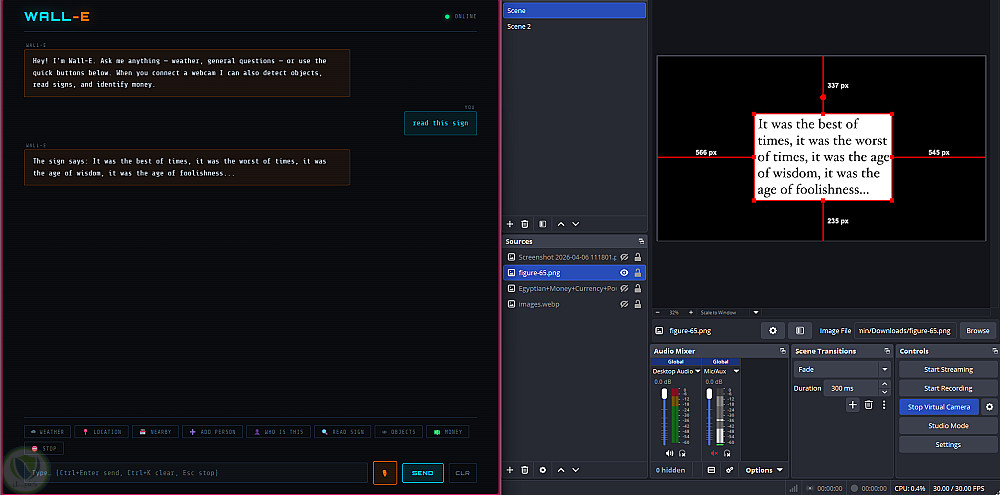Move the selected scene down

(x=576, y=224)
